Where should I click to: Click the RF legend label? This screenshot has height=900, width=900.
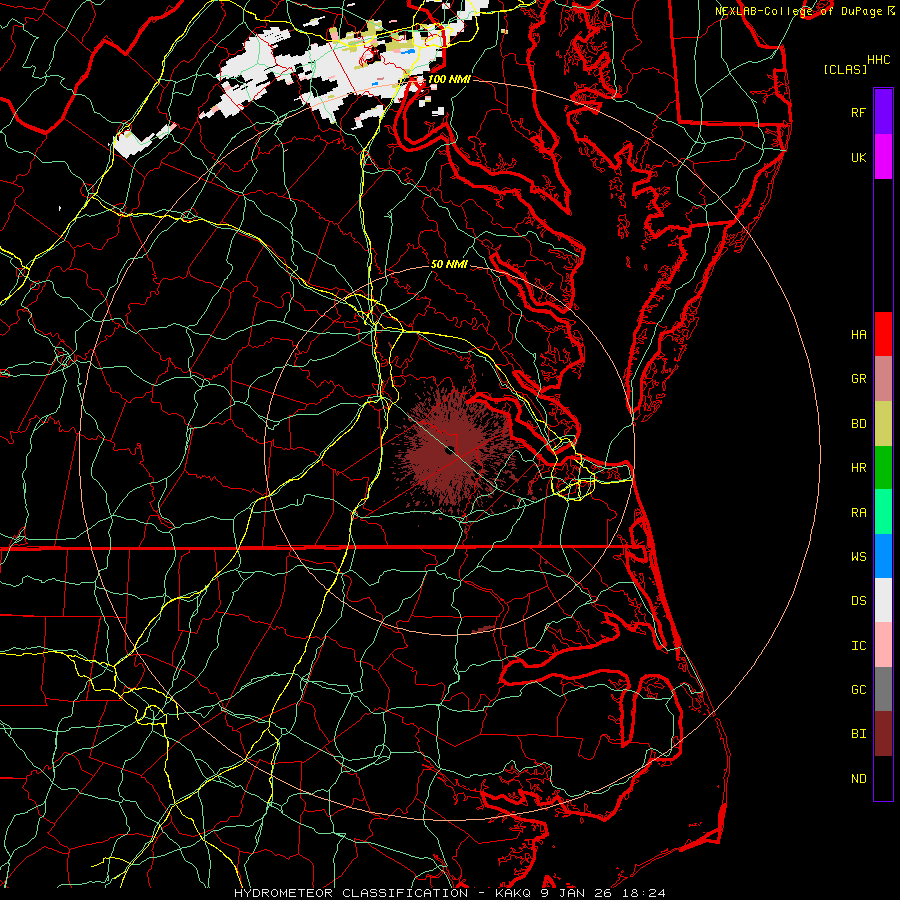[x=858, y=112]
